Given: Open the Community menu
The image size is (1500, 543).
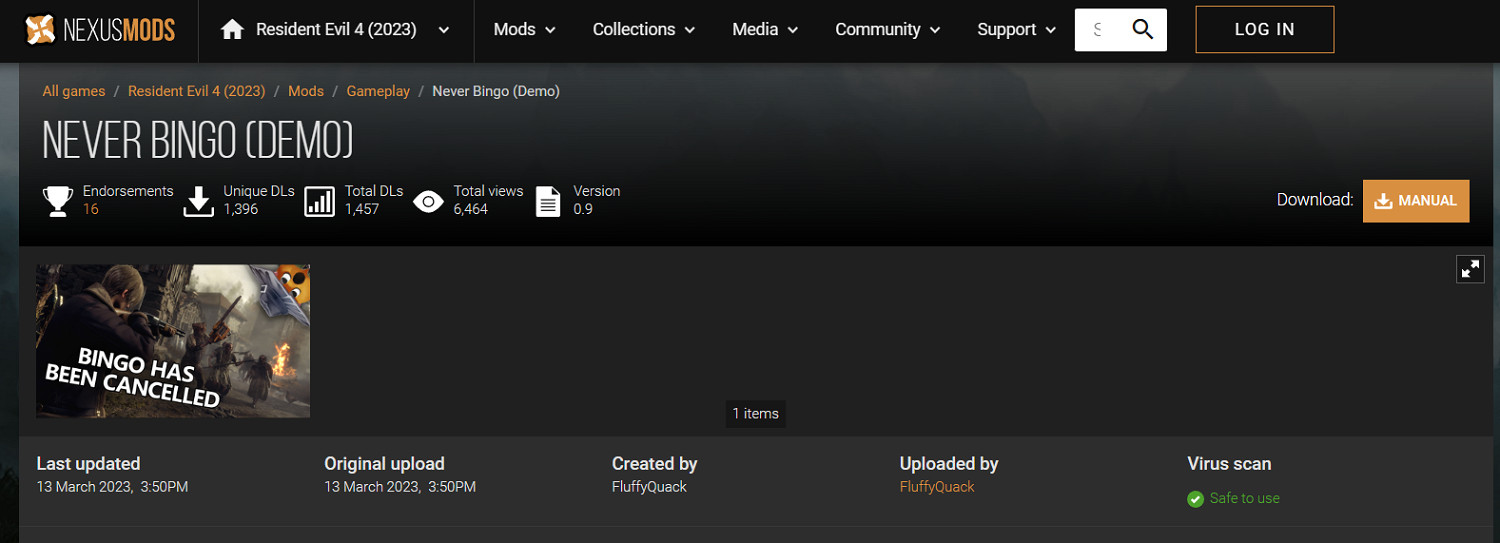Looking at the screenshot, I should pyautogui.click(x=887, y=30).
